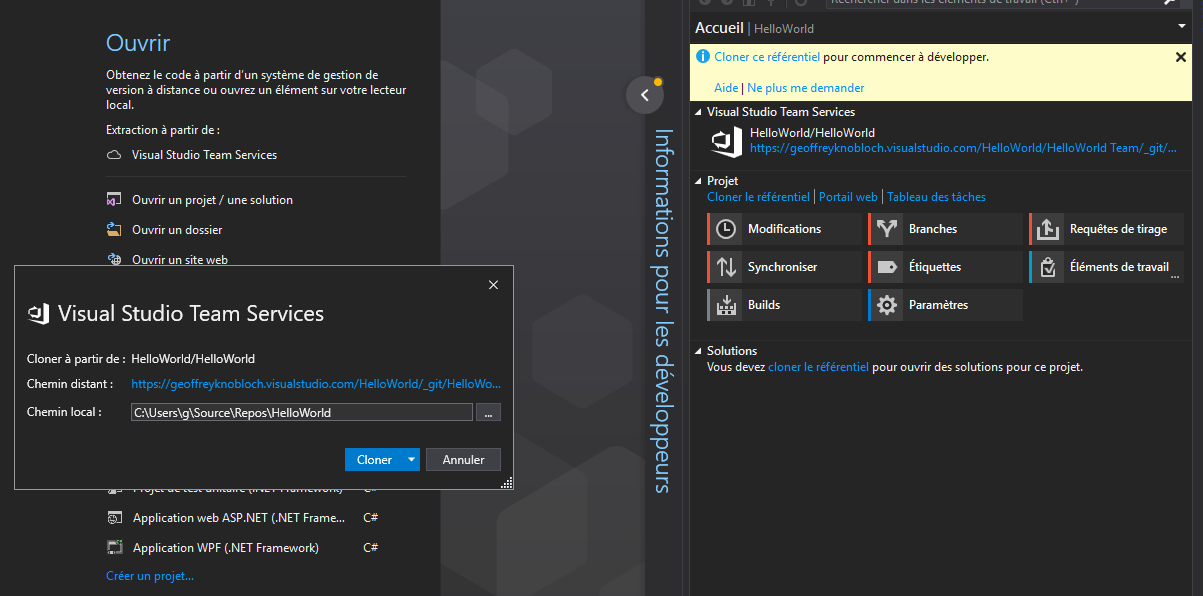The image size is (1203, 596).
Task: Click the Application WPF template icon
Action: click(x=115, y=548)
